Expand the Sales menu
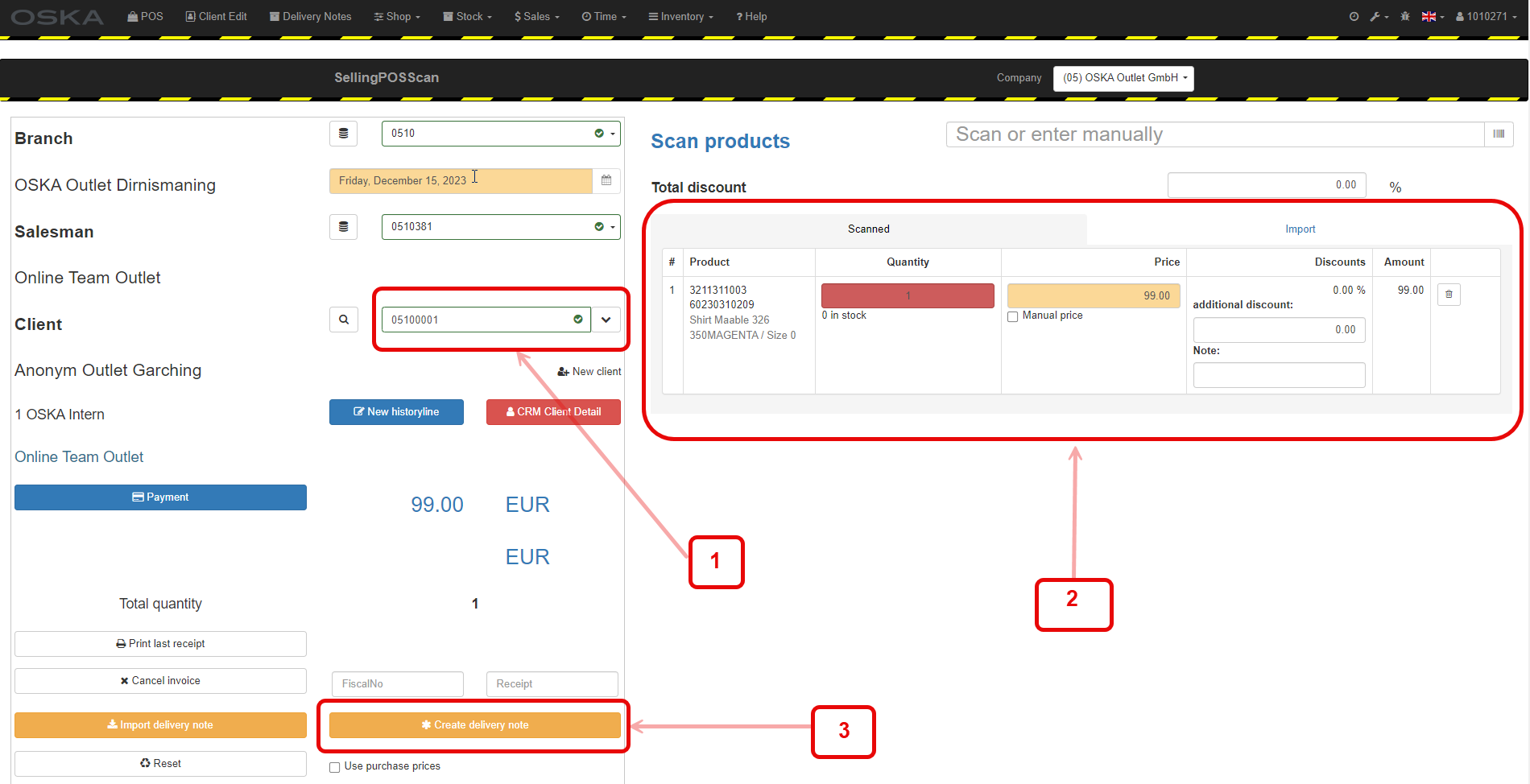 click(536, 16)
